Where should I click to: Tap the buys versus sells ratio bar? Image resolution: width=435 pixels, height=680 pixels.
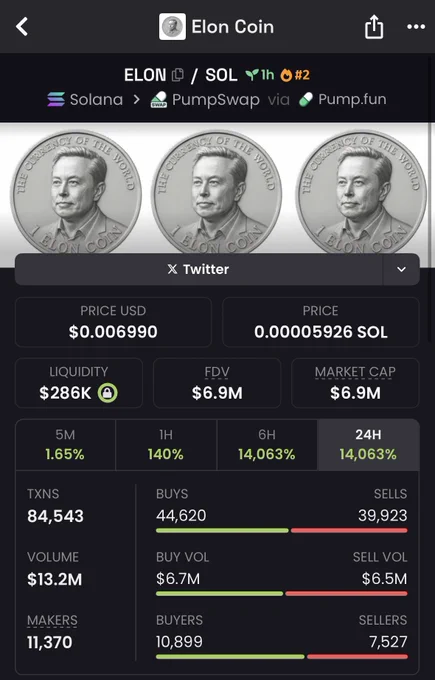[x=281, y=530]
